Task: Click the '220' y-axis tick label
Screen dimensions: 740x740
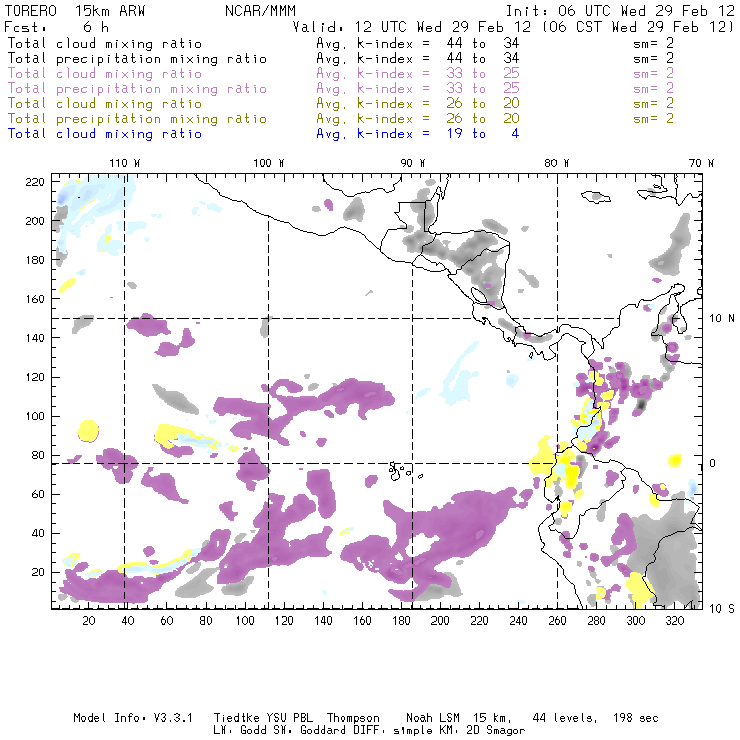Action: pos(35,182)
